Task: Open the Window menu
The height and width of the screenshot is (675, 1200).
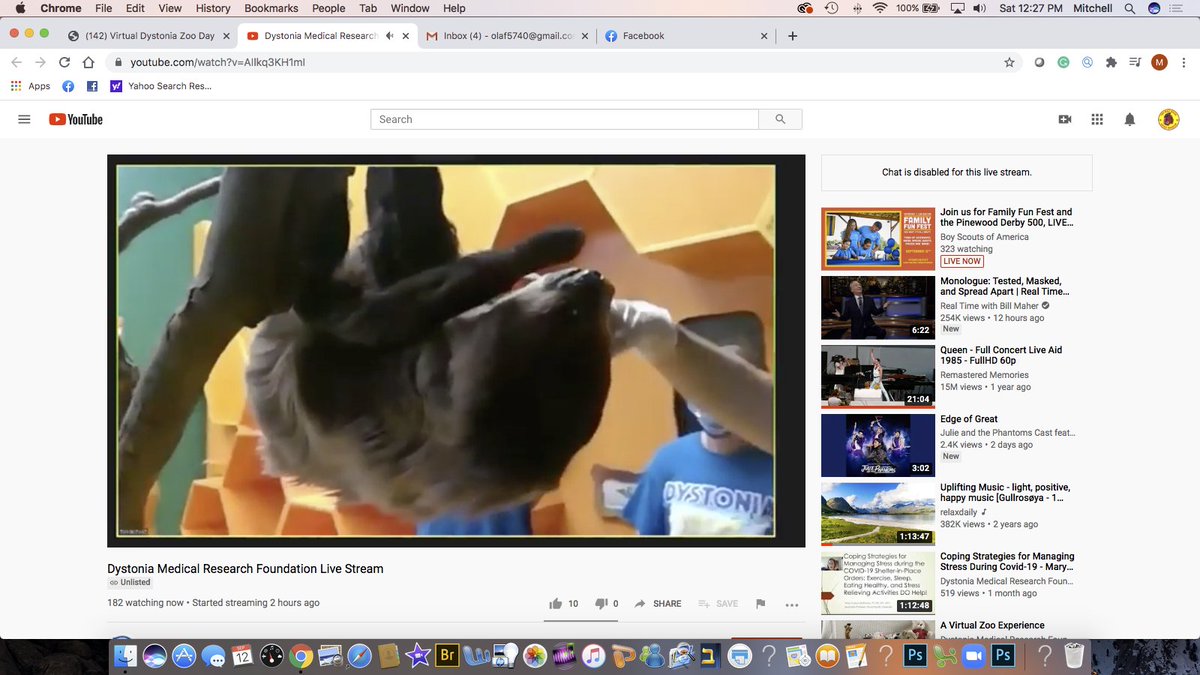Action: point(410,8)
